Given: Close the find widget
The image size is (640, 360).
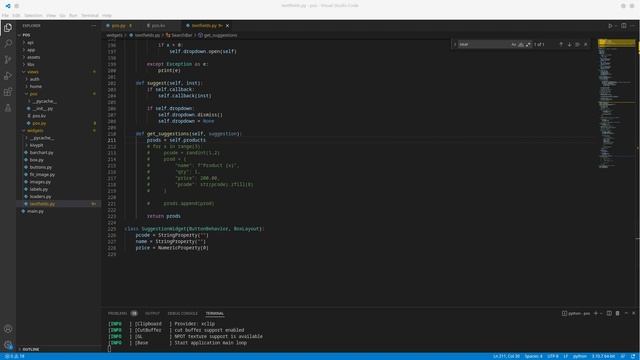Looking at the screenshot, I should pos(586,44).
